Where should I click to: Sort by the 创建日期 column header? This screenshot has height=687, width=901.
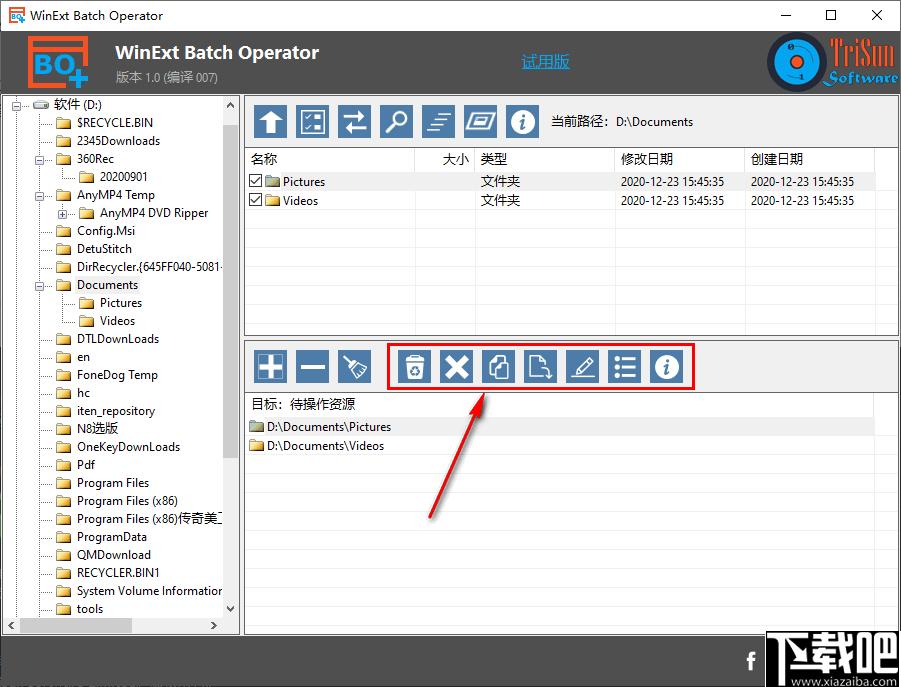(810, 159)
